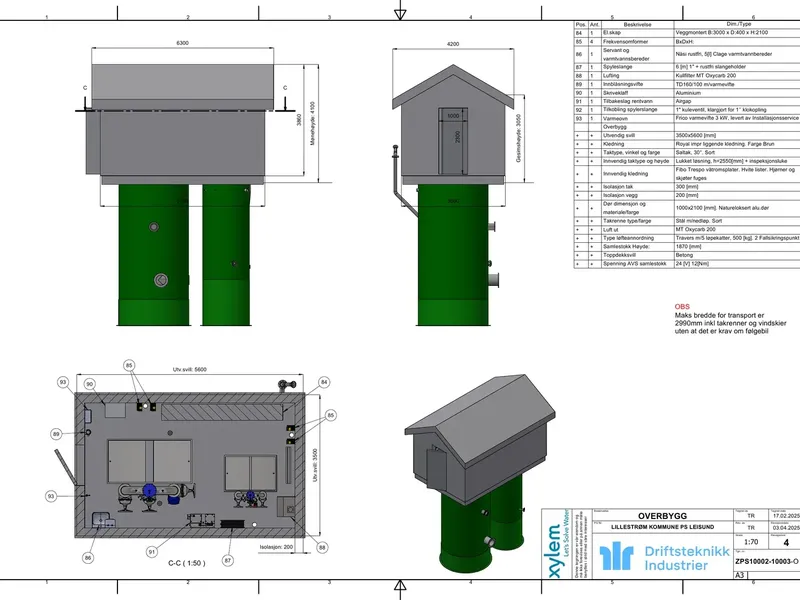Click drawing number ZPS10002-10003-O
This screenshot has height=600, width=800.
[767, 561]
